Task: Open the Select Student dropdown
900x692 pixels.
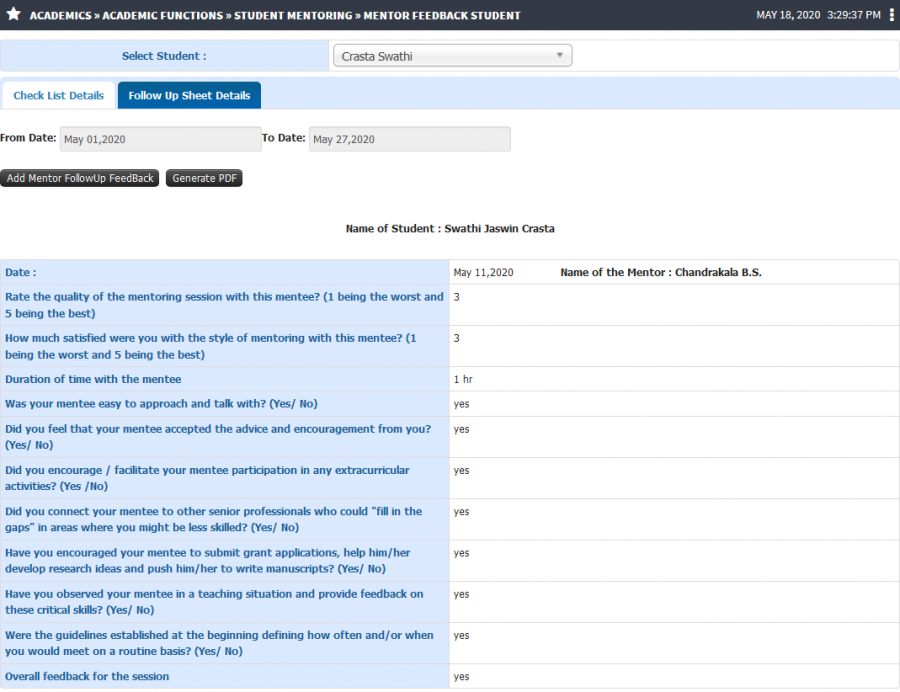Action: (x=452, y=56)
